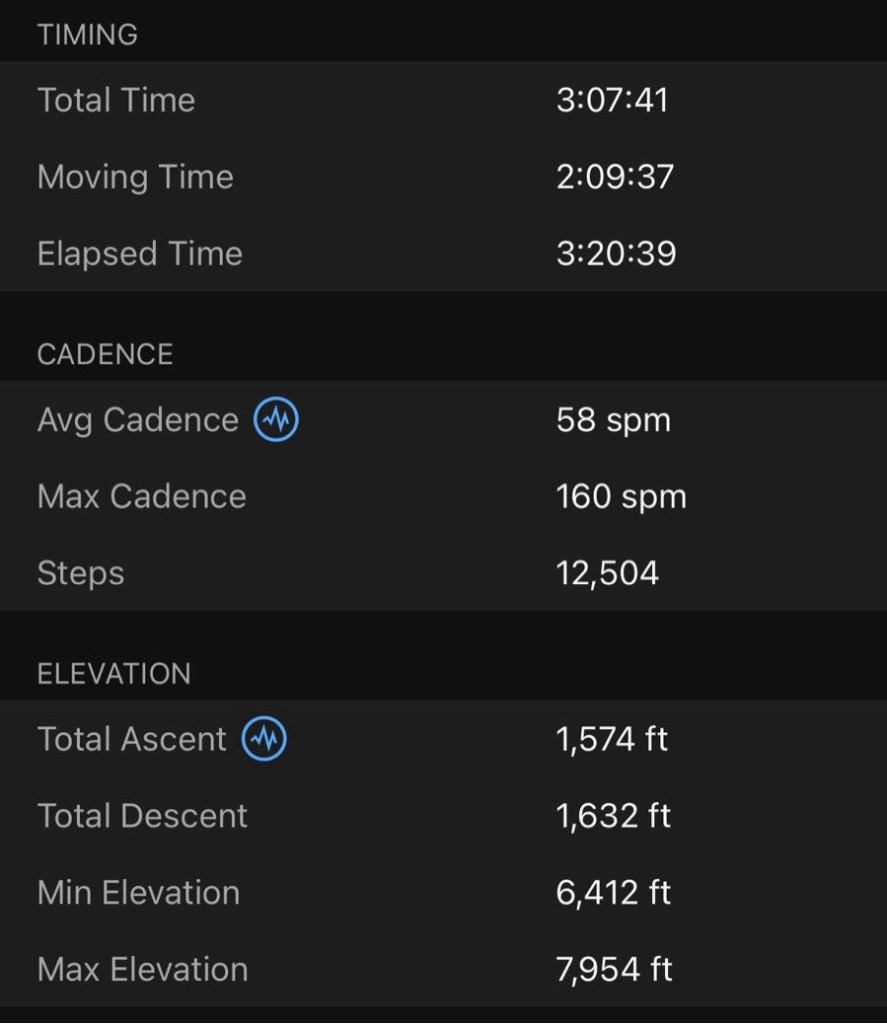Select the Total Time row label
The width and height of the screenshot is (887, 1024).
tap(116, 100)
